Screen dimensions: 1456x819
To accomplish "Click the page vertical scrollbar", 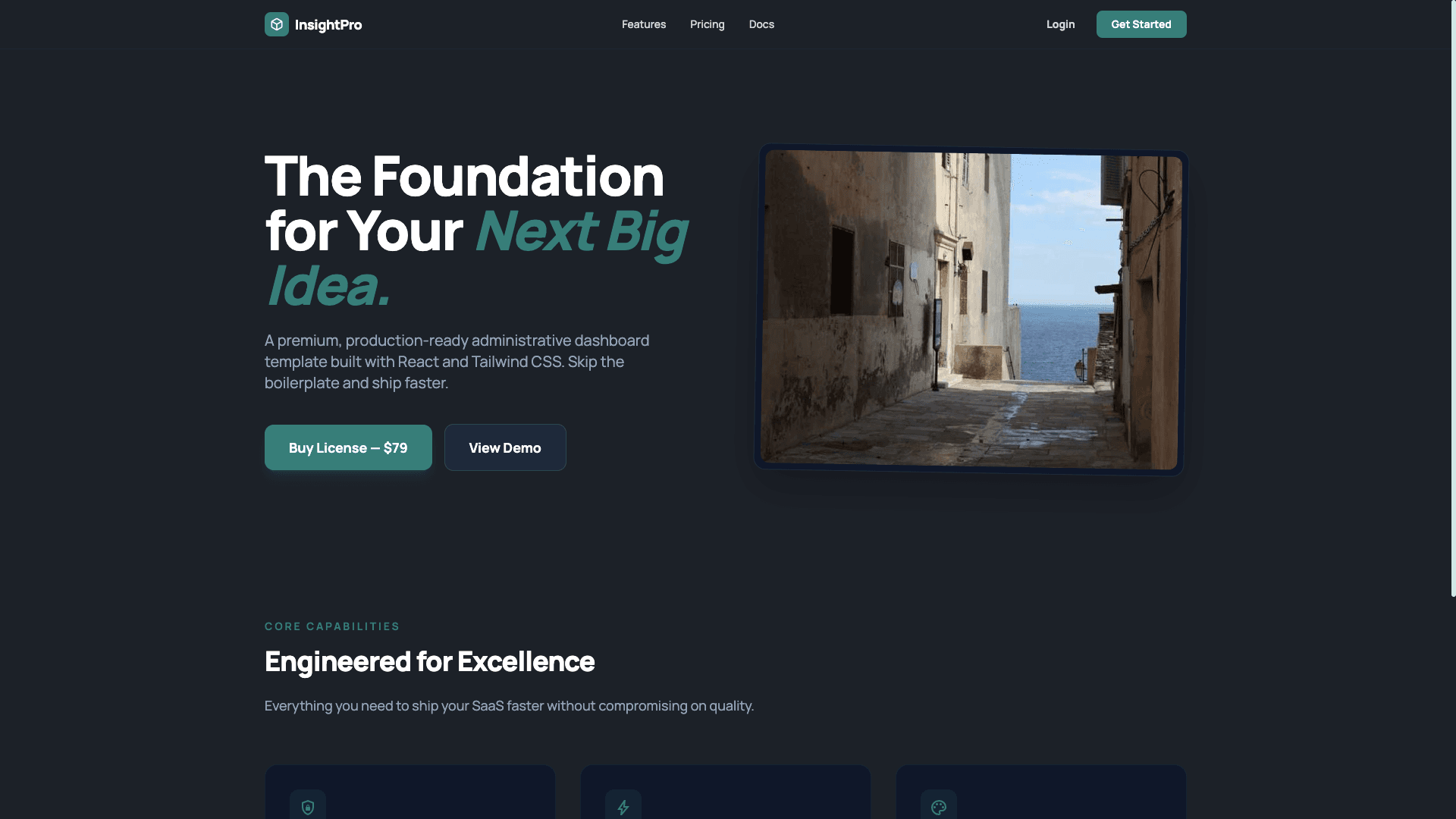I will pyautogui.click(x=1453, y=298).
